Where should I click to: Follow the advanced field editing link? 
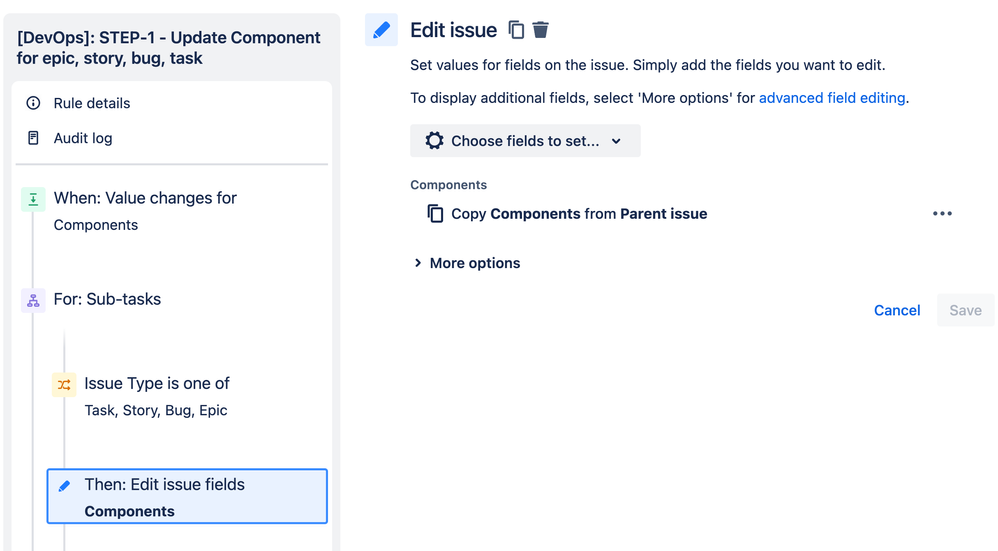click(x=832, y=98)
